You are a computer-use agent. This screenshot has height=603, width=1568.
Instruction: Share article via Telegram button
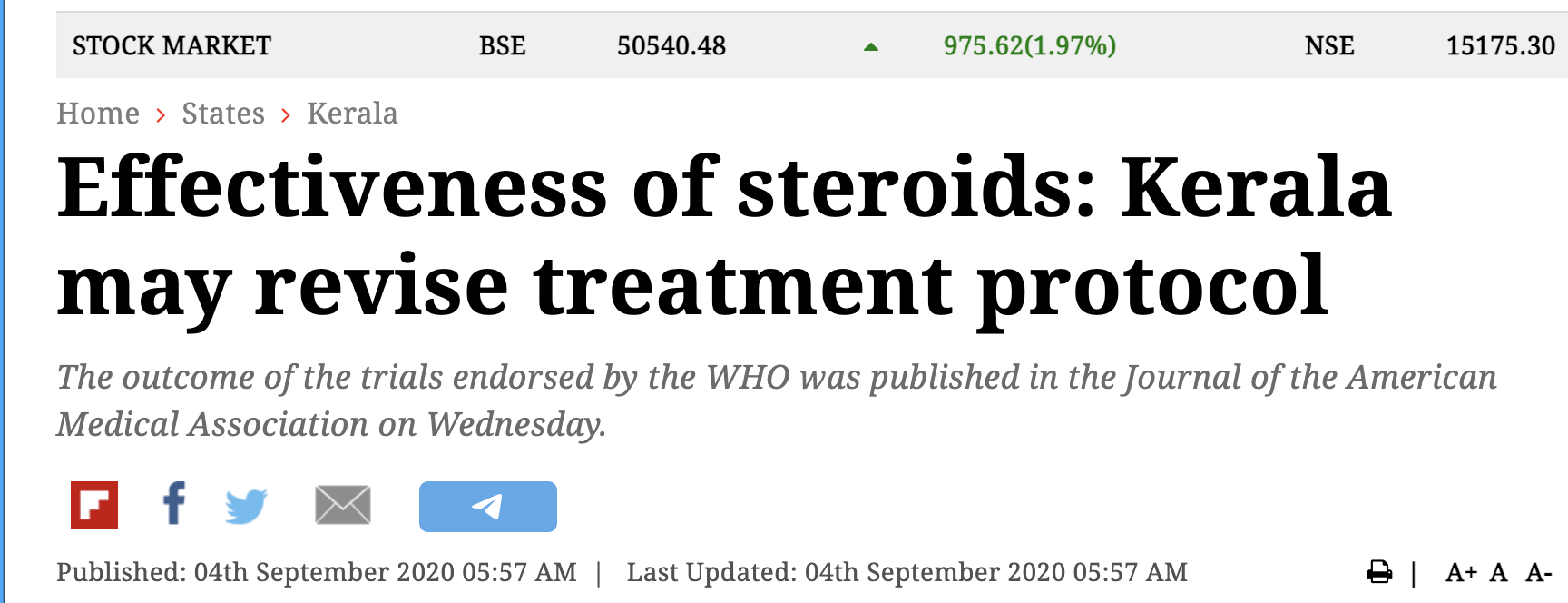[488, 507]
